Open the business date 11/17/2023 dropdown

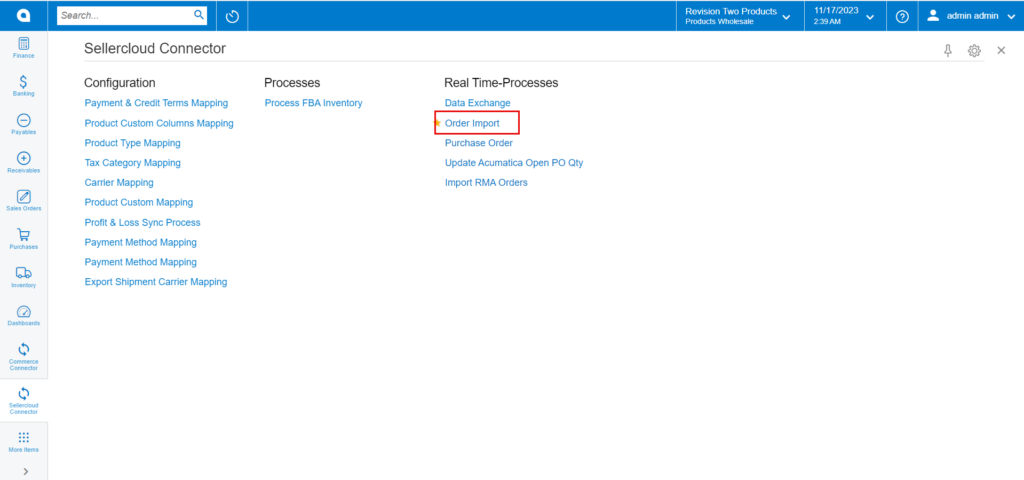click(844, 16)
